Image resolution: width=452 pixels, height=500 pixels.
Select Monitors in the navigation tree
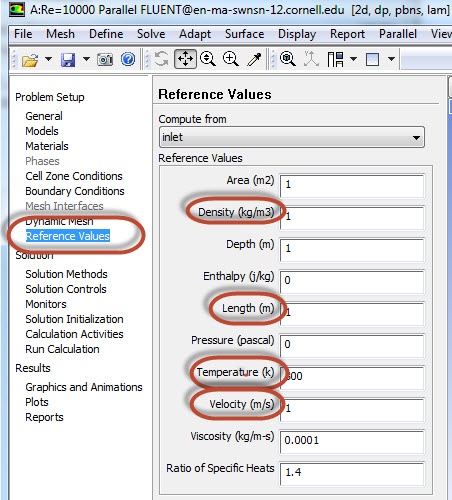pos(46,304)
